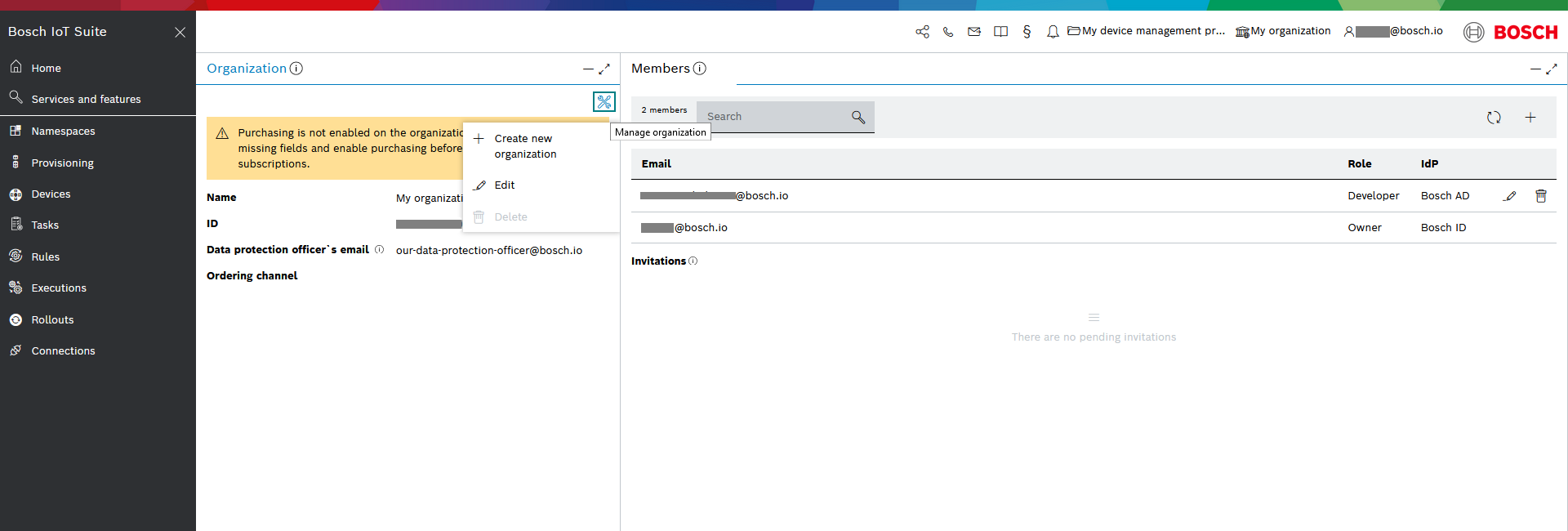Delete the Developer member
Screen dimensions: 1568x531
(1541, 196)
